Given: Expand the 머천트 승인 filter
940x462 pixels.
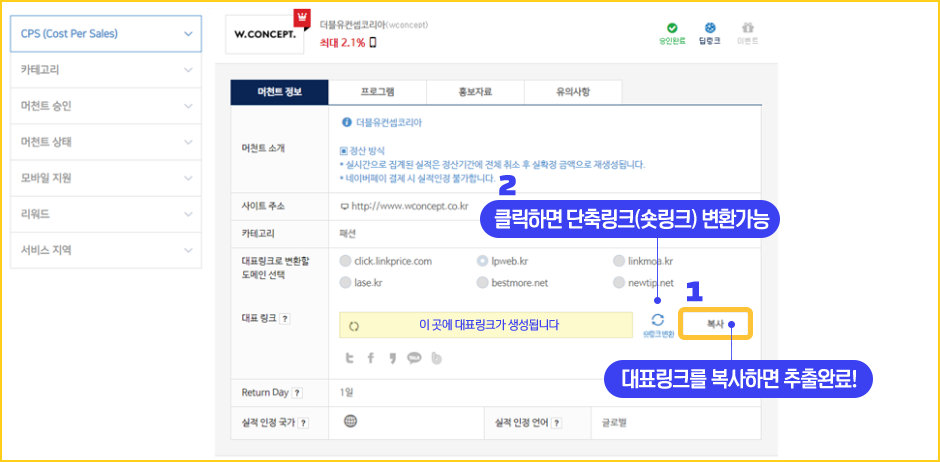Looking at the screenshot, I should [x=106, y=106].
